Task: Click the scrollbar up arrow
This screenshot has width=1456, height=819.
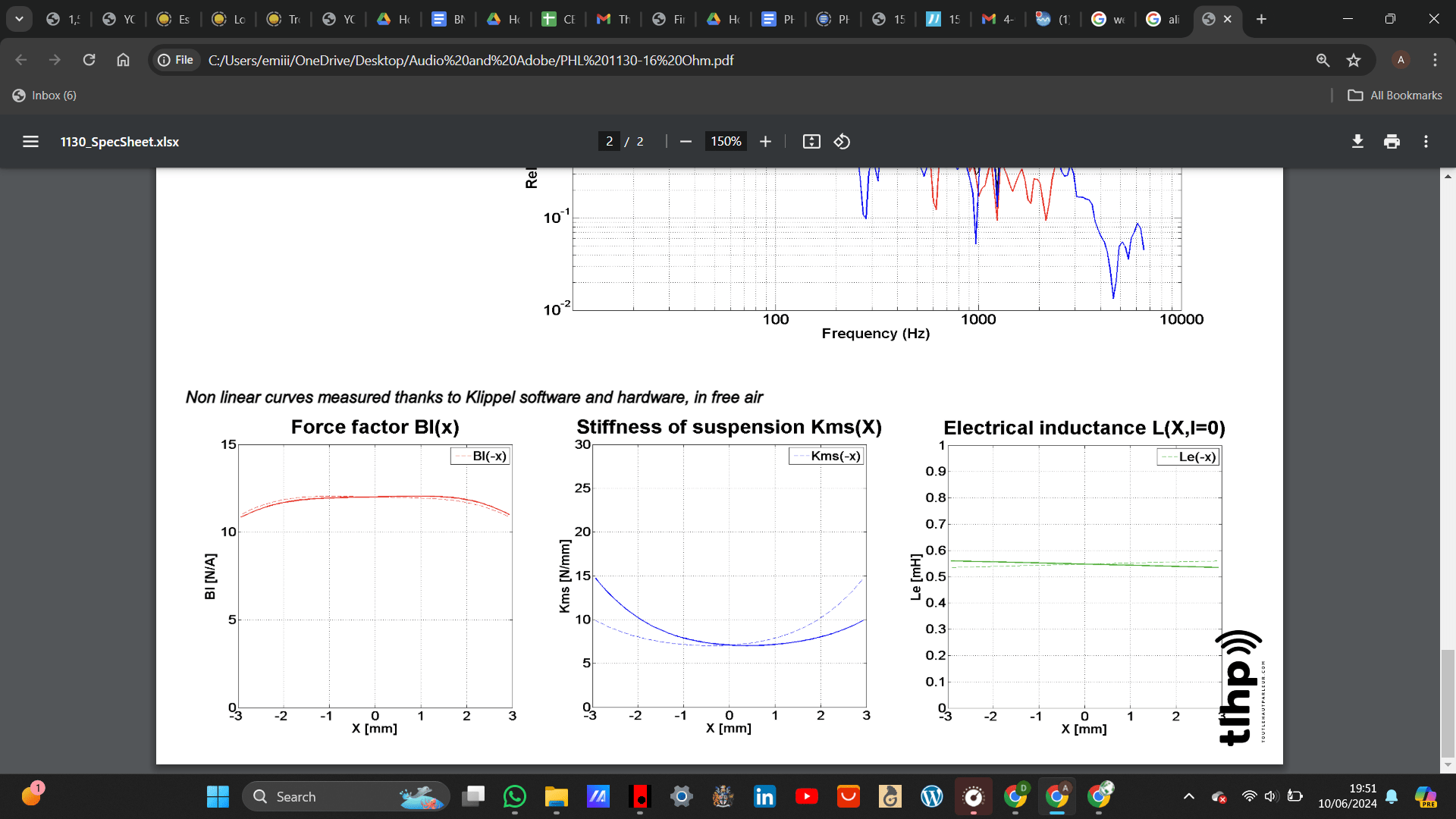Action: coord(1448,176)
